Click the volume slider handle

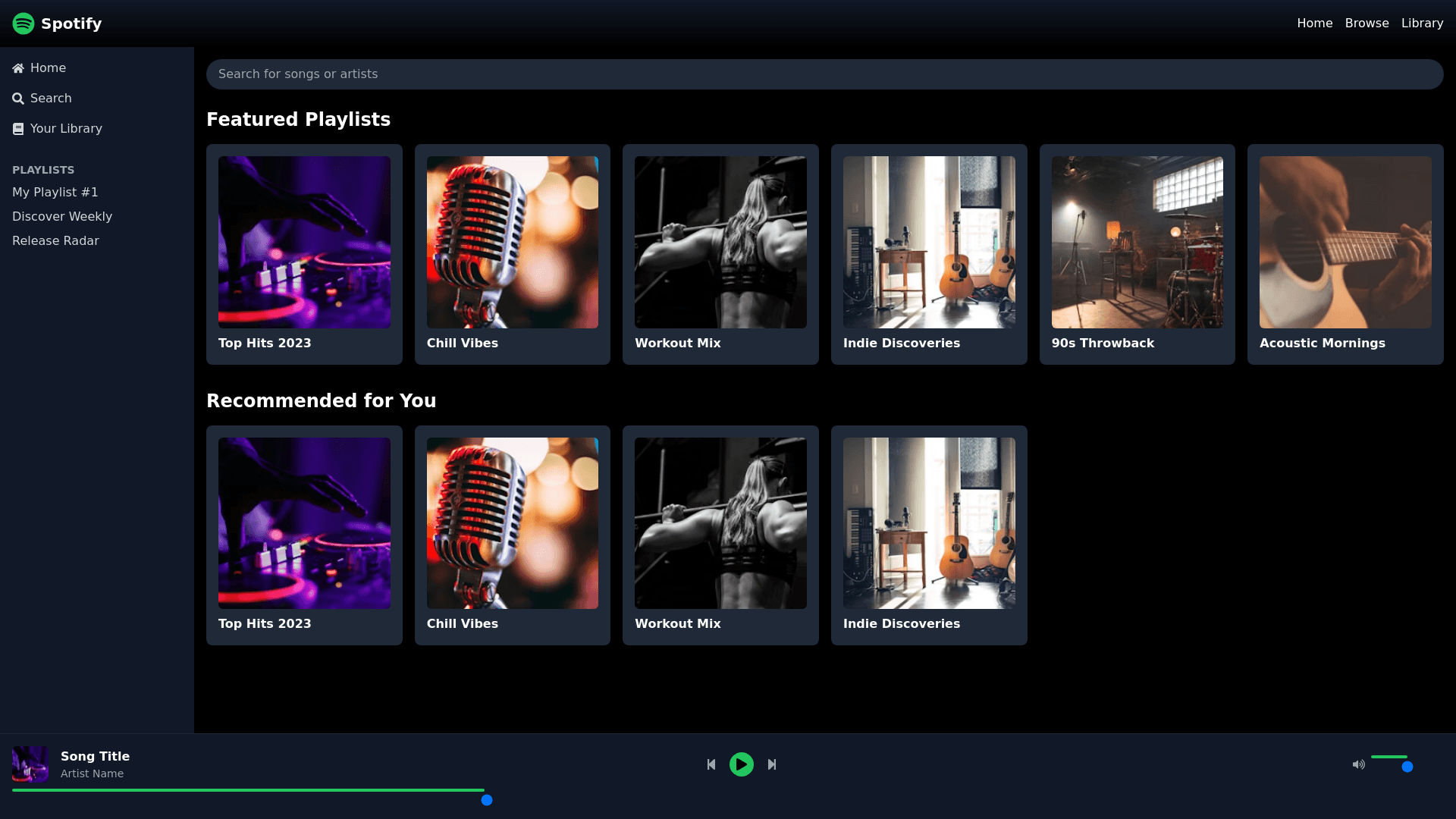point(1407,767)
